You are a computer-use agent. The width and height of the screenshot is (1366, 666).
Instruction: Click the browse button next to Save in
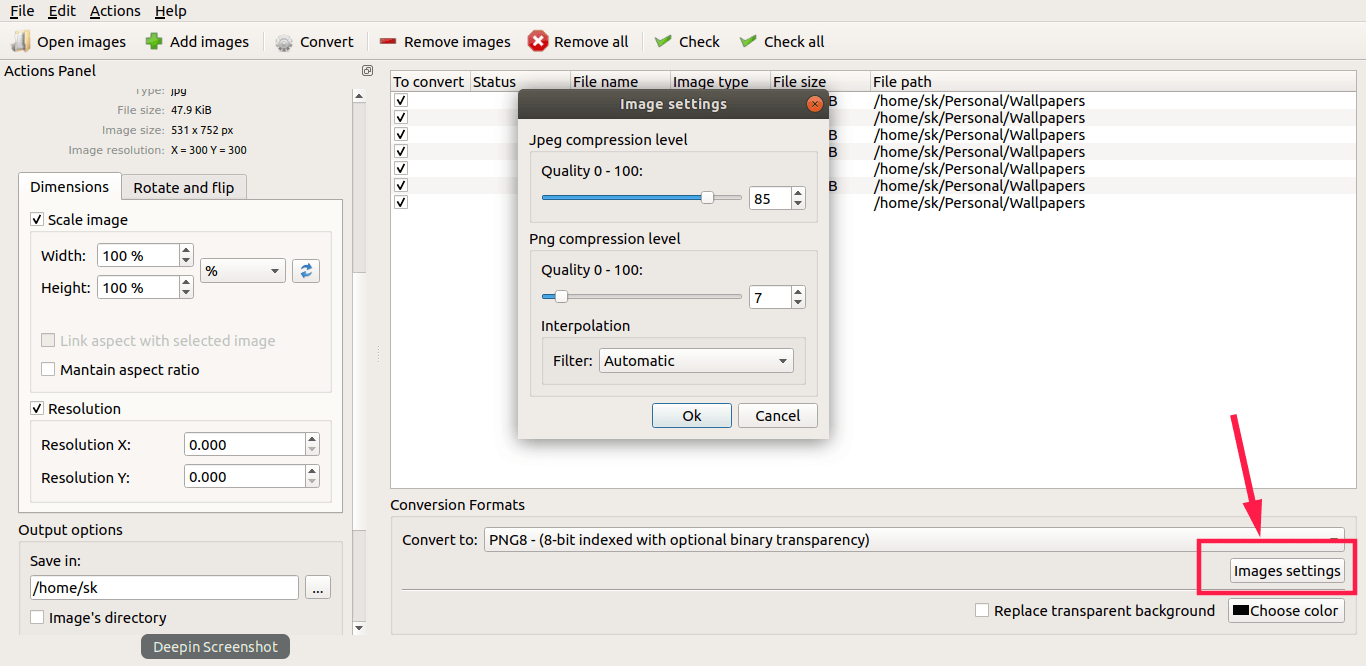click(x=318, y=587)
